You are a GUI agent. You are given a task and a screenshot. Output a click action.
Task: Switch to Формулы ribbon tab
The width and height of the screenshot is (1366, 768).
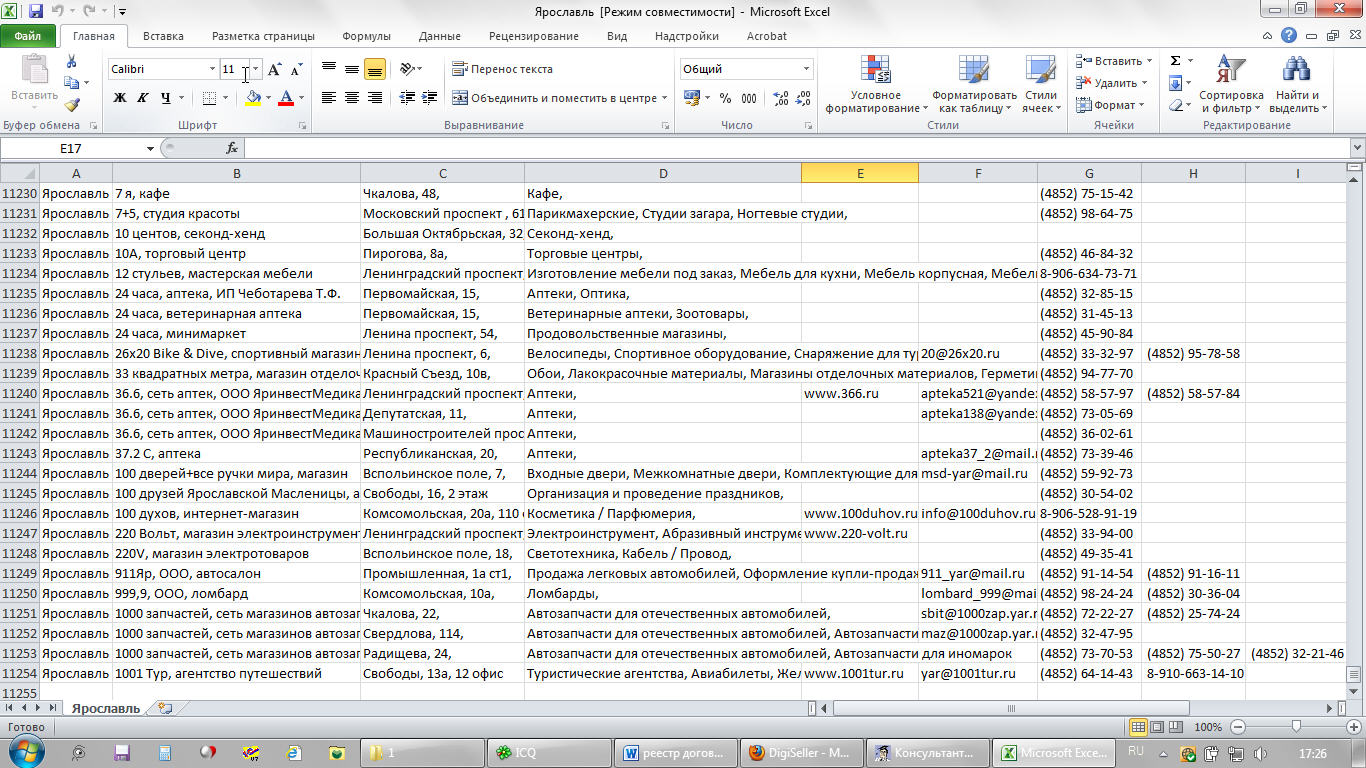[x=366, y=36]
